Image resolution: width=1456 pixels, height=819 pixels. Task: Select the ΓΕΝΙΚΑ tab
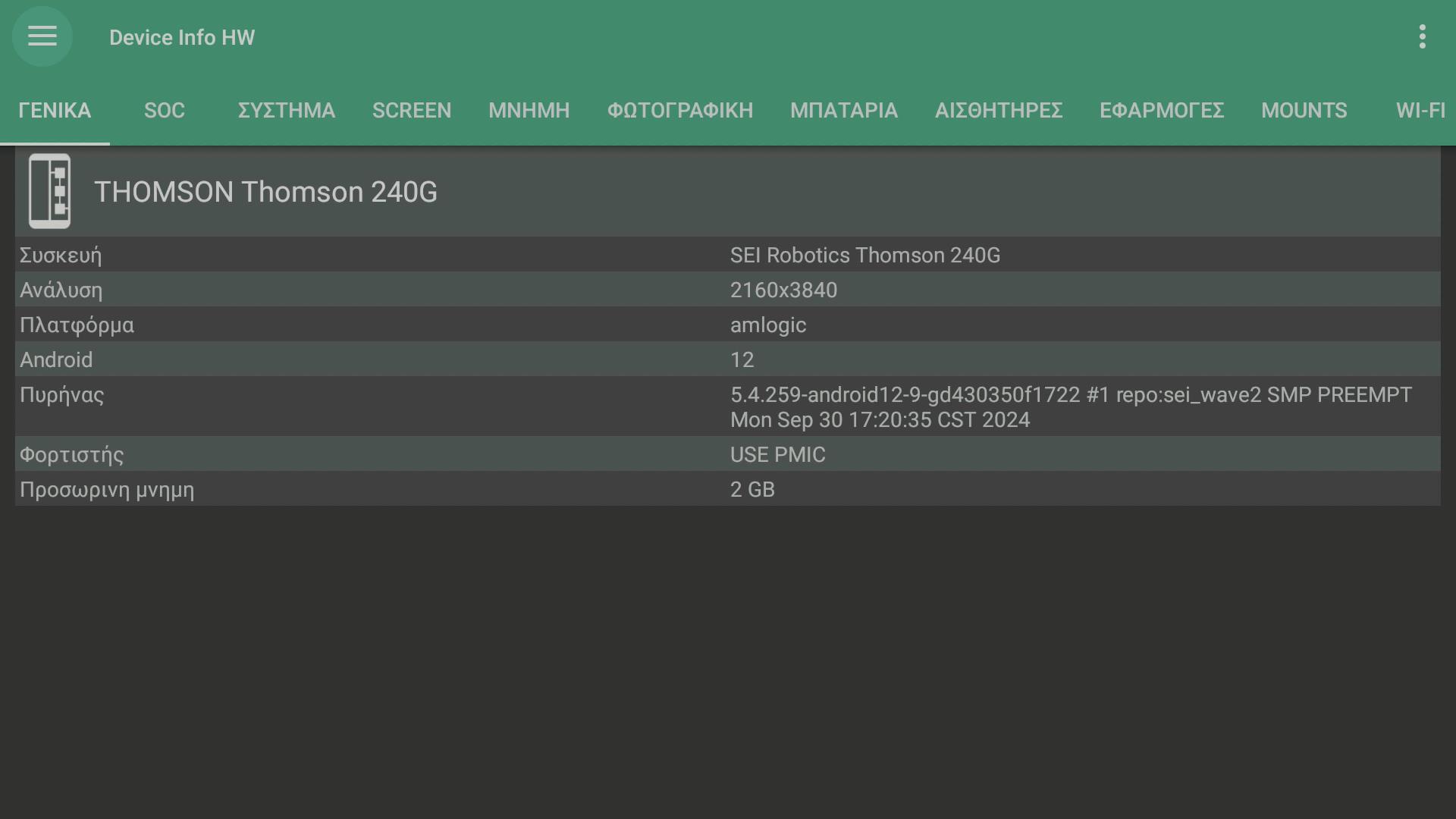click(x=55, y=111)
